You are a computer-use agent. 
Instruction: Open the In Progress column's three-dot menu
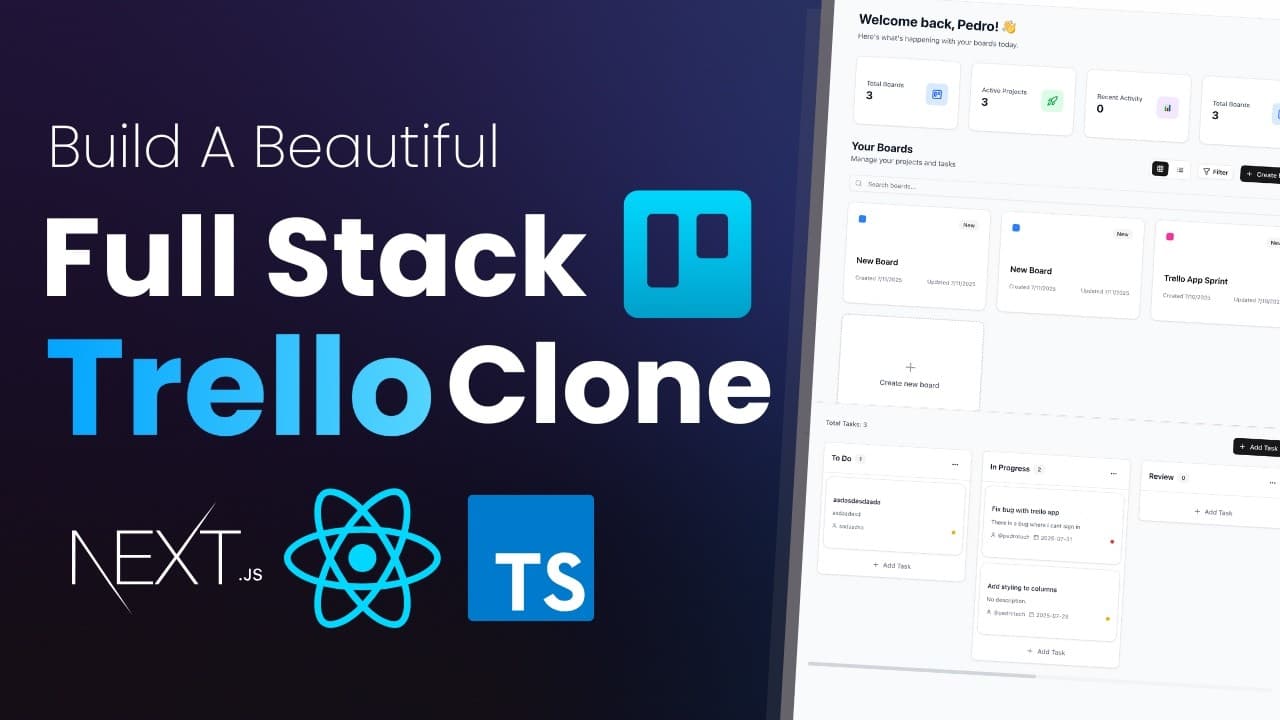1113,473
